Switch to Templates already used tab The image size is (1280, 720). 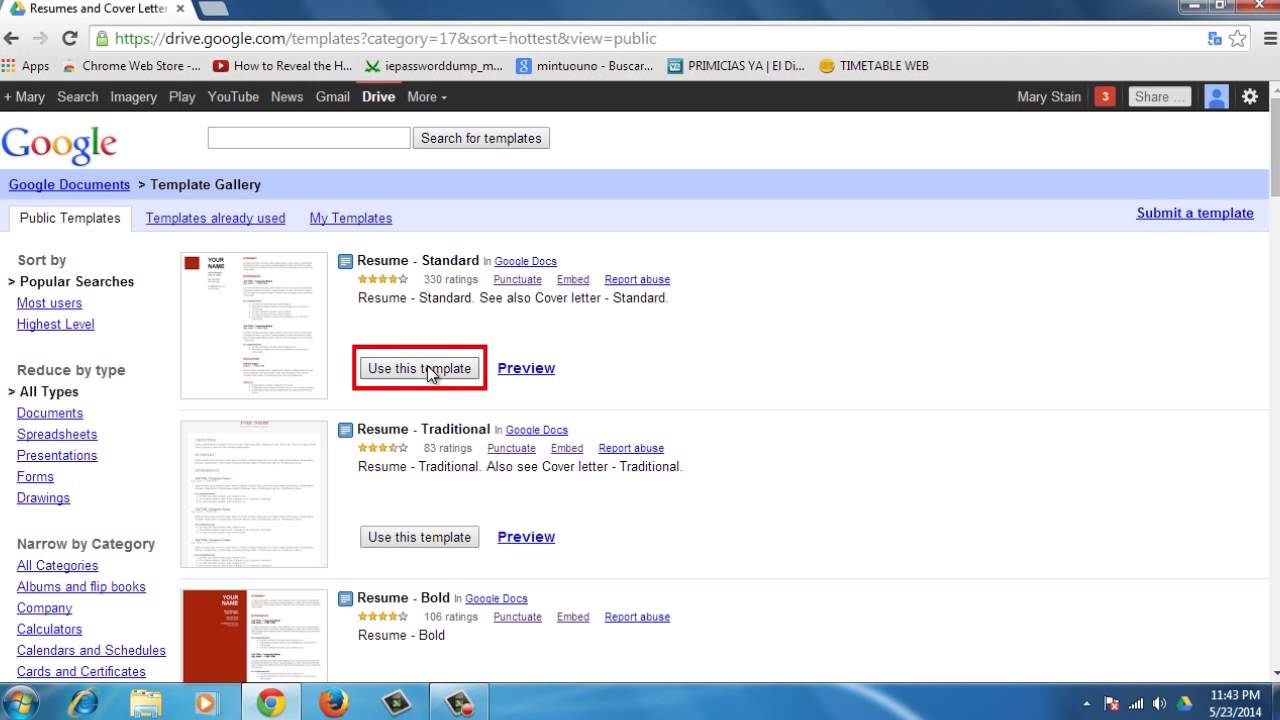click(215, 218)
